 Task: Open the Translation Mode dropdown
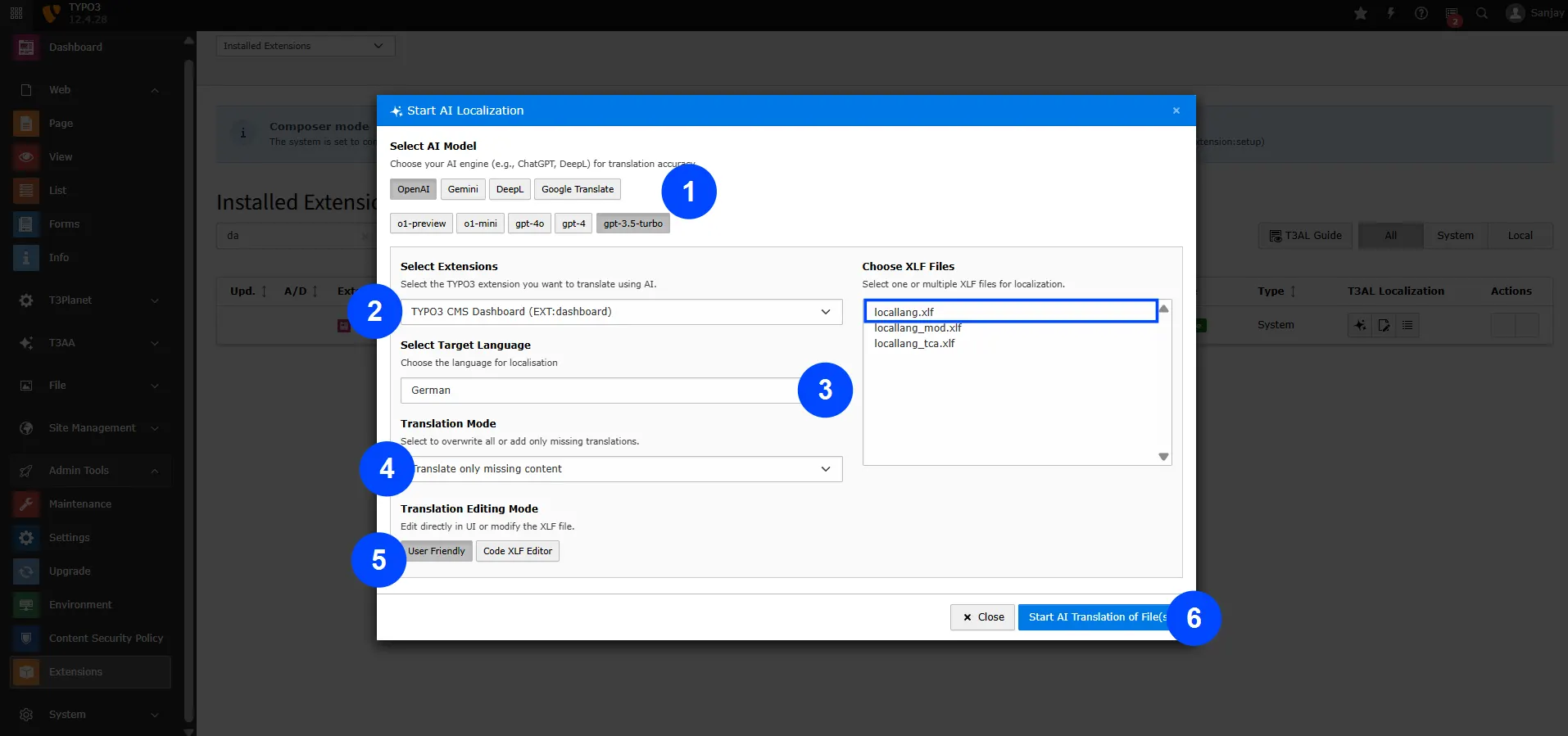(621, 469)
